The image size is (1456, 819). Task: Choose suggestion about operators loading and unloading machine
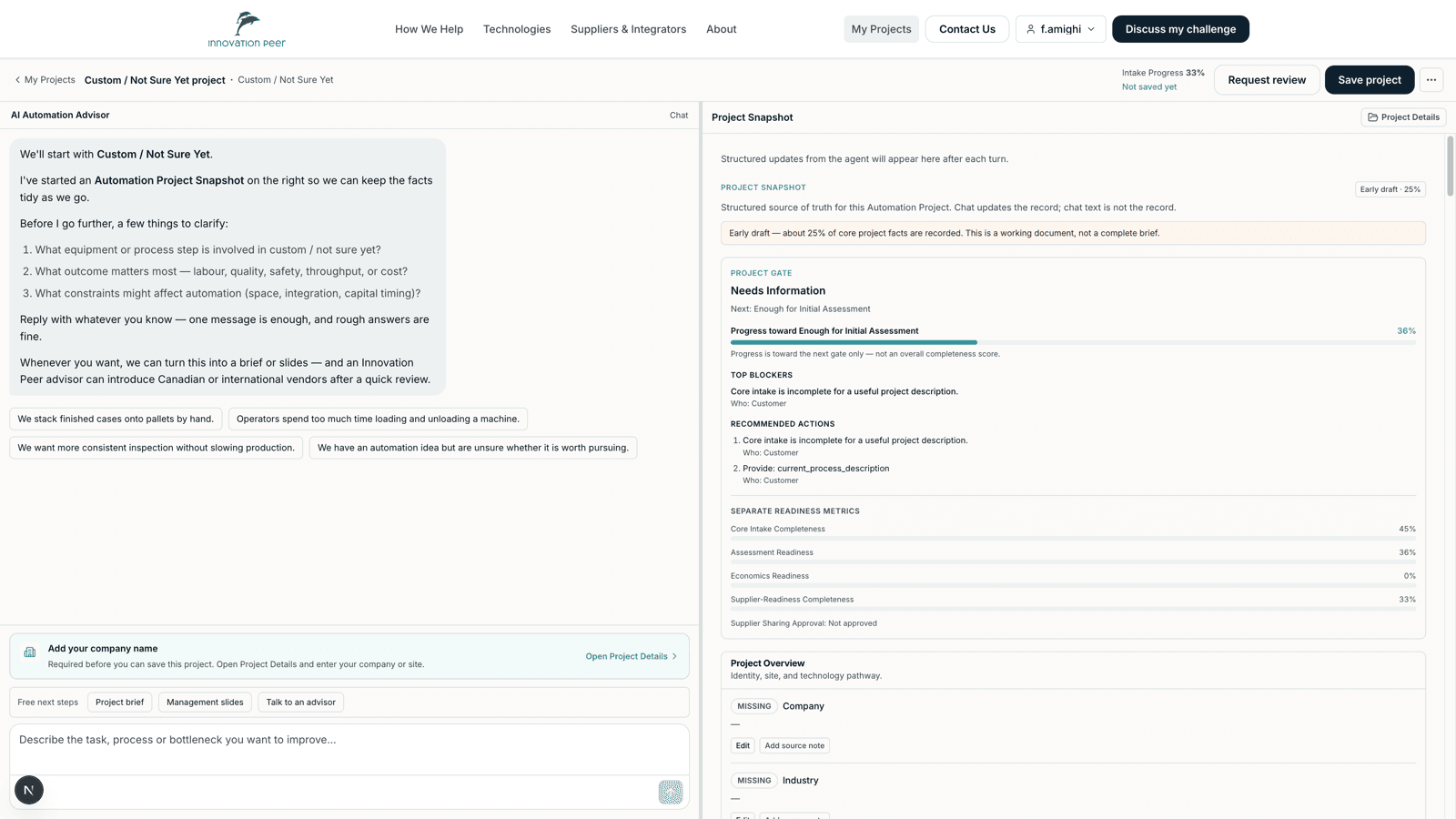[378, 420]
